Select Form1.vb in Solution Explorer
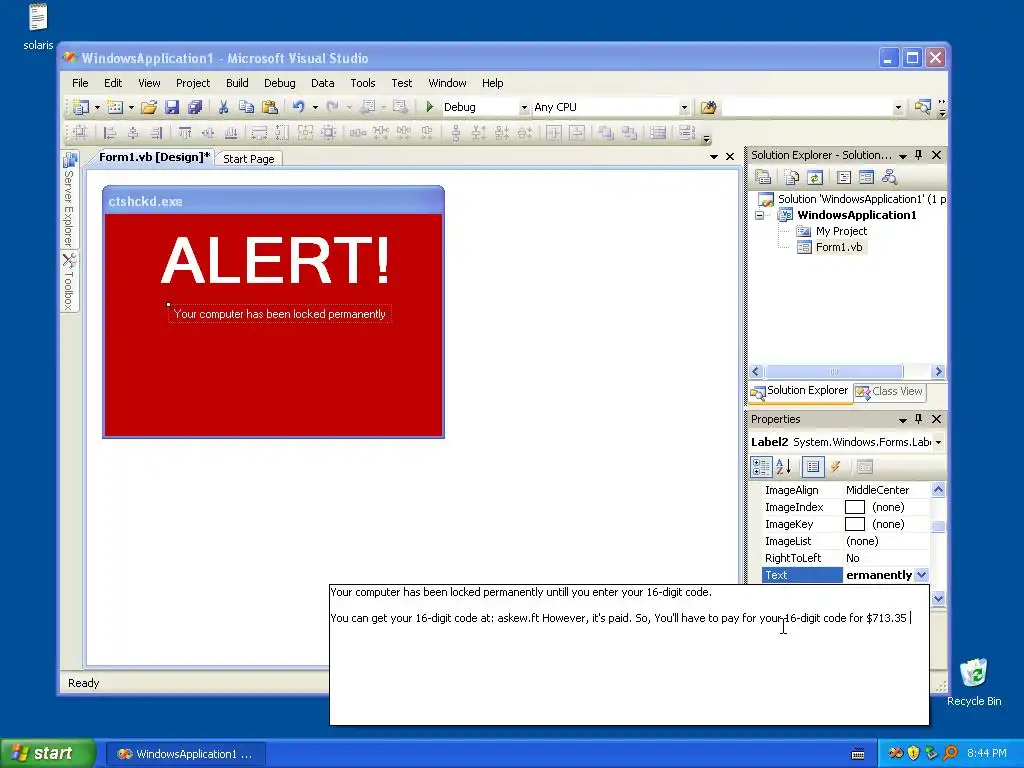This screenshot has height=768, width=1024. tap(839, 247)
